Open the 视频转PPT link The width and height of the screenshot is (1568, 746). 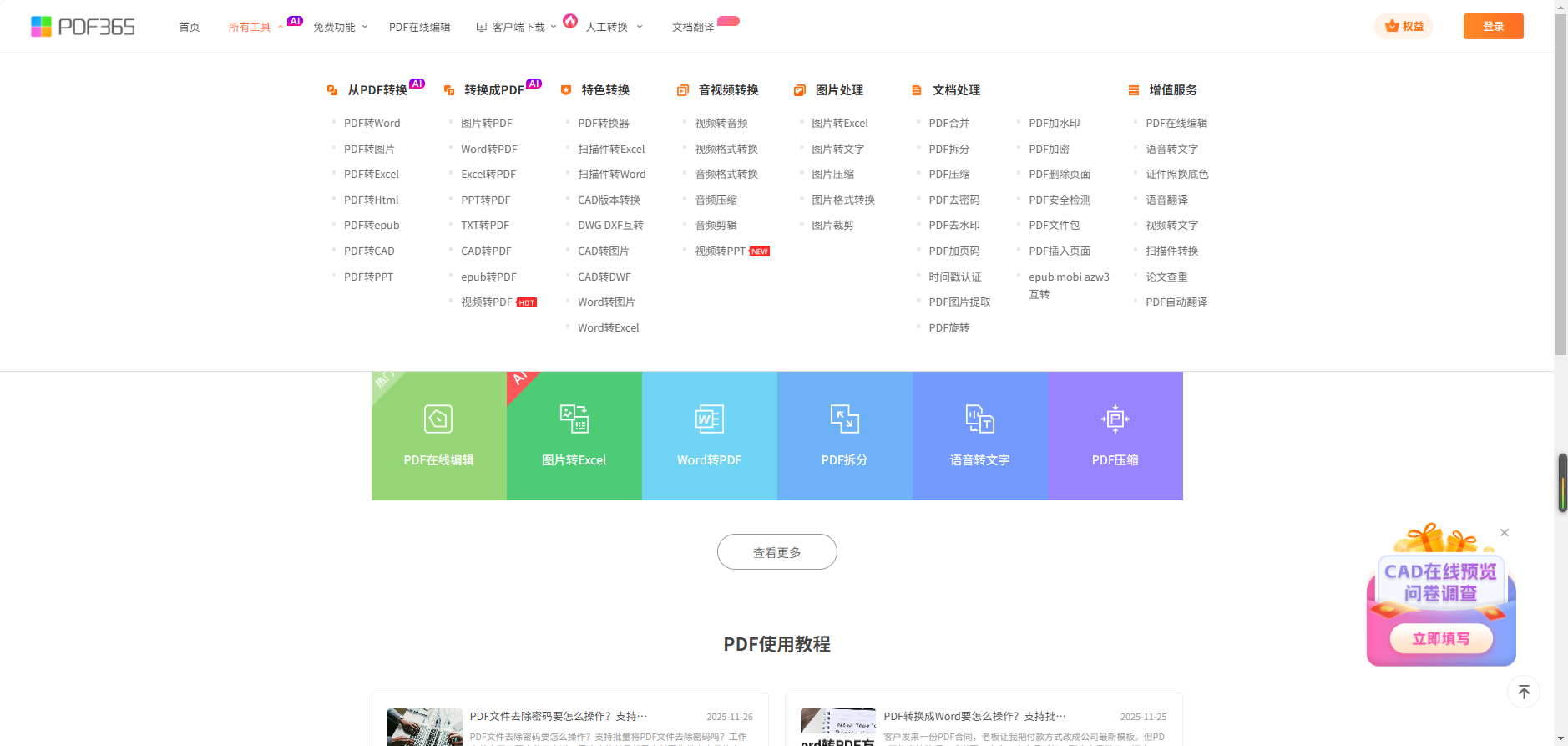pyautogui.click(x=720, y=251)
